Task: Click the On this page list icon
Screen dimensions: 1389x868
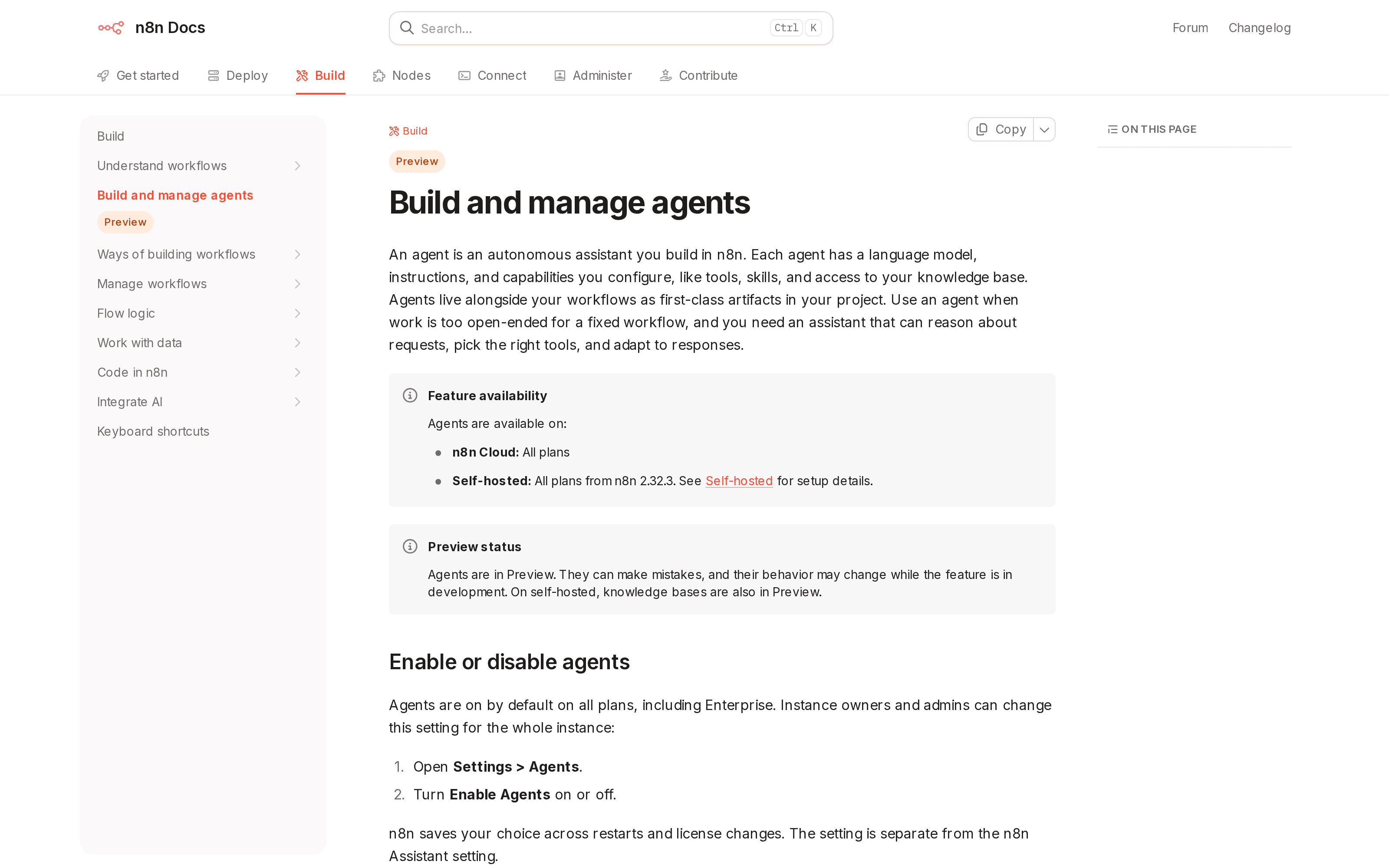Action: [x=1113, y=129]
